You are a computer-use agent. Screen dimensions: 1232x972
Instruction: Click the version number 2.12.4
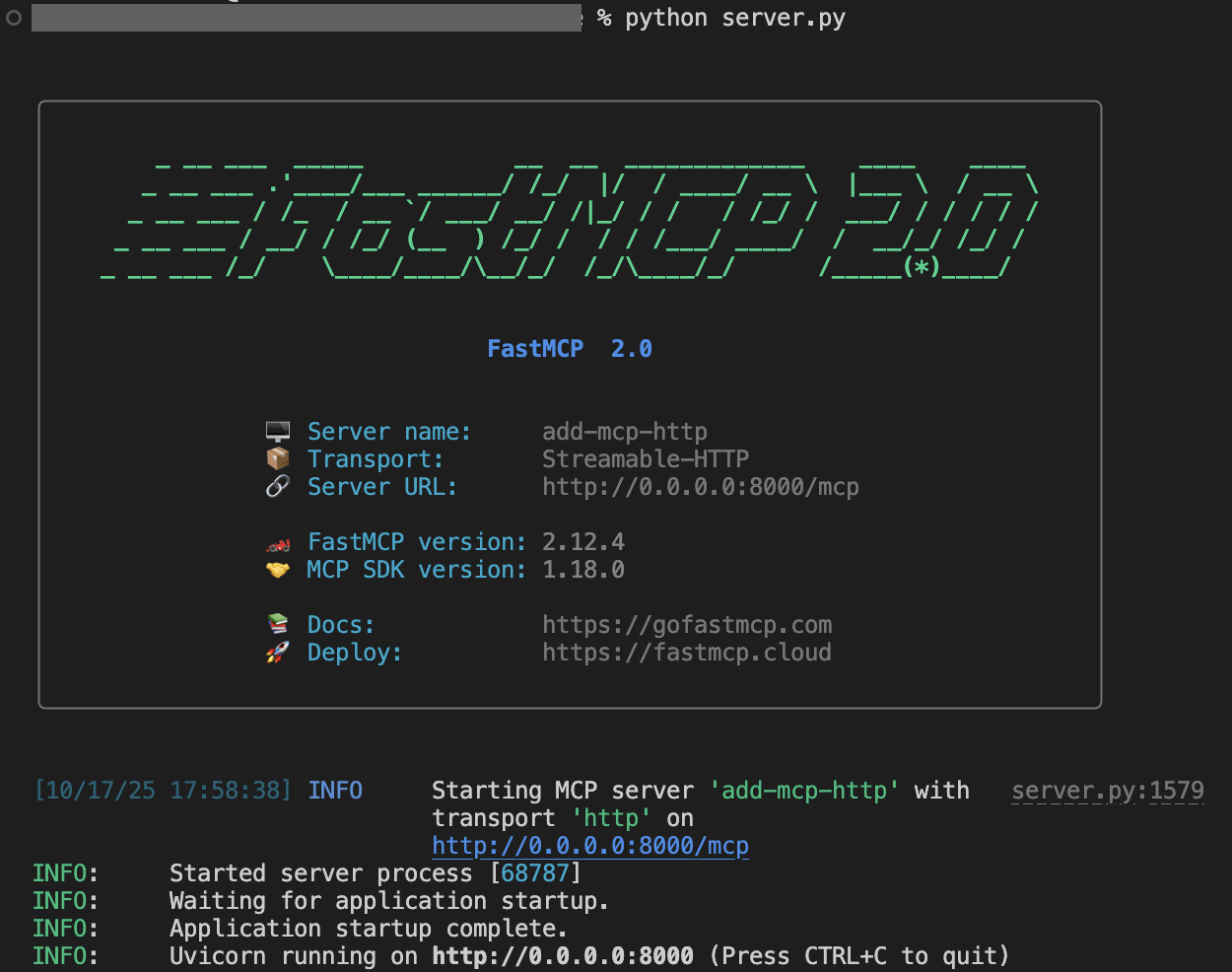point(583,542)
